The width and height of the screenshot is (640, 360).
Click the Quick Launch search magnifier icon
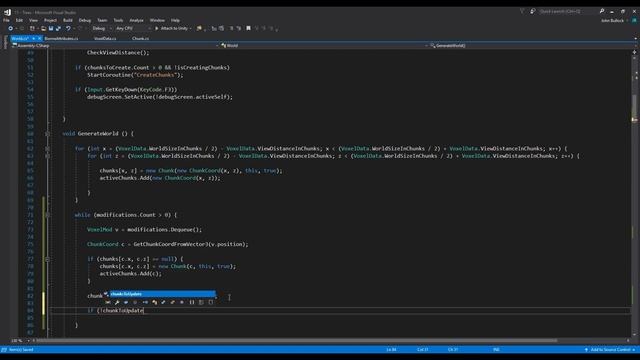(602, 11)
